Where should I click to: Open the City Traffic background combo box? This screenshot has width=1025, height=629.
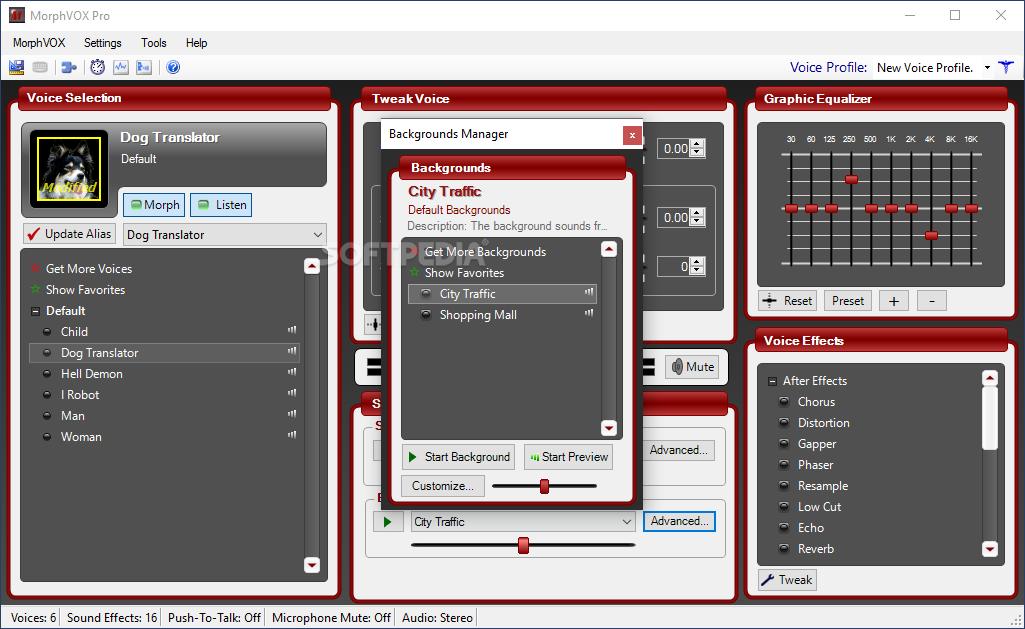(x=523, y=522)
